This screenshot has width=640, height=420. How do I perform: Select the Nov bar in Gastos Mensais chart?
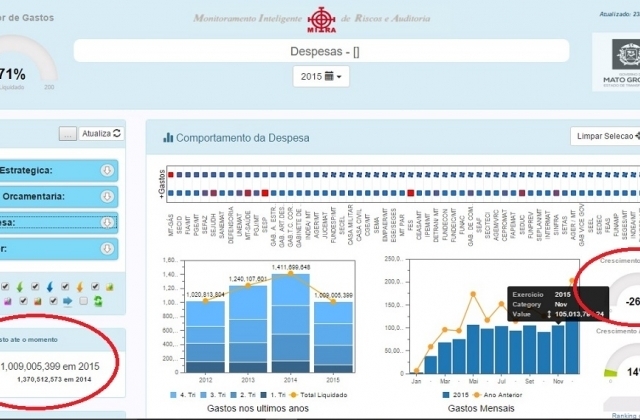[x=558, y=349]
